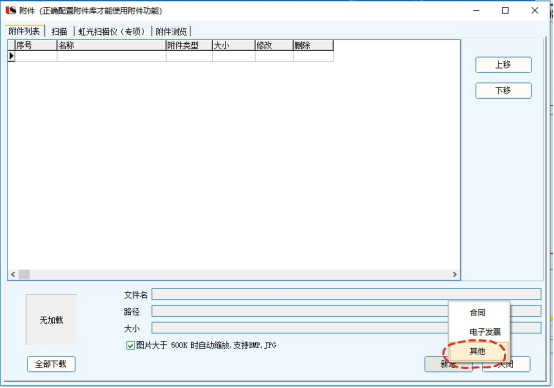Screen dimensions: 554x388
Task: Click the 路径 input field
Action: click(300, 311)
